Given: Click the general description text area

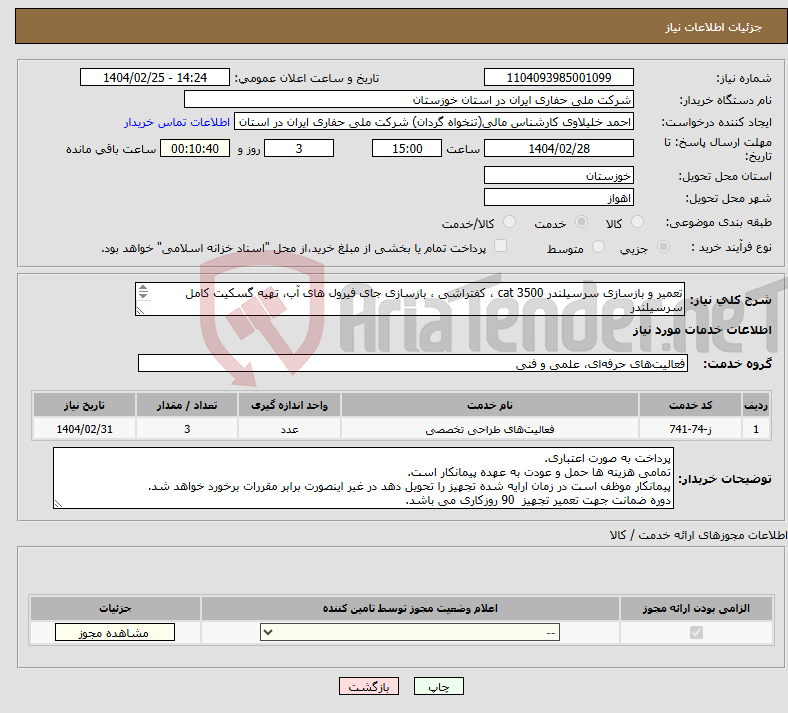Looking at the screenshot, I should click(410, 299).
